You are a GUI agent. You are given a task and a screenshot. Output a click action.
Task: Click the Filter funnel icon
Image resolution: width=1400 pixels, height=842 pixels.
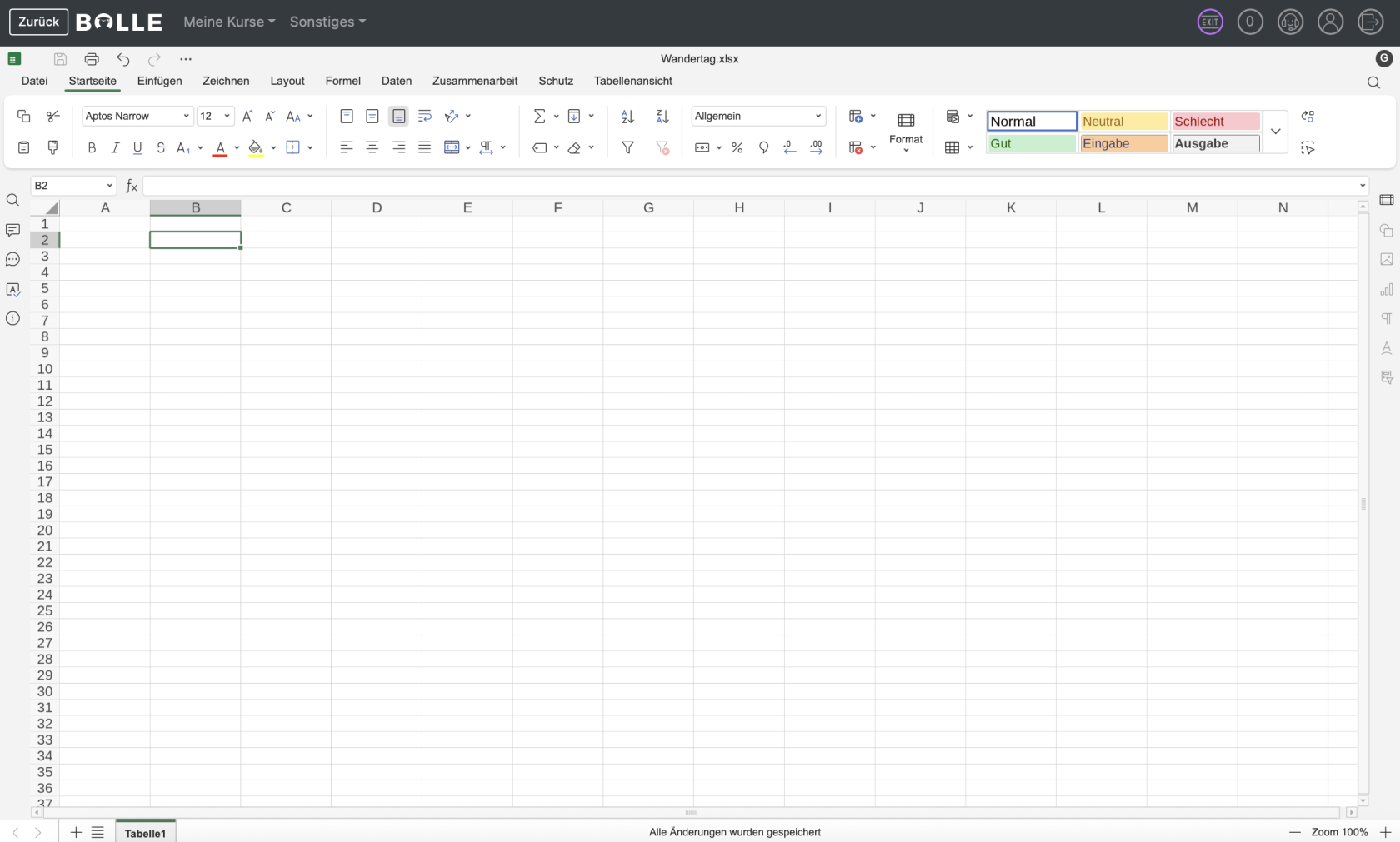coord(627,147)
